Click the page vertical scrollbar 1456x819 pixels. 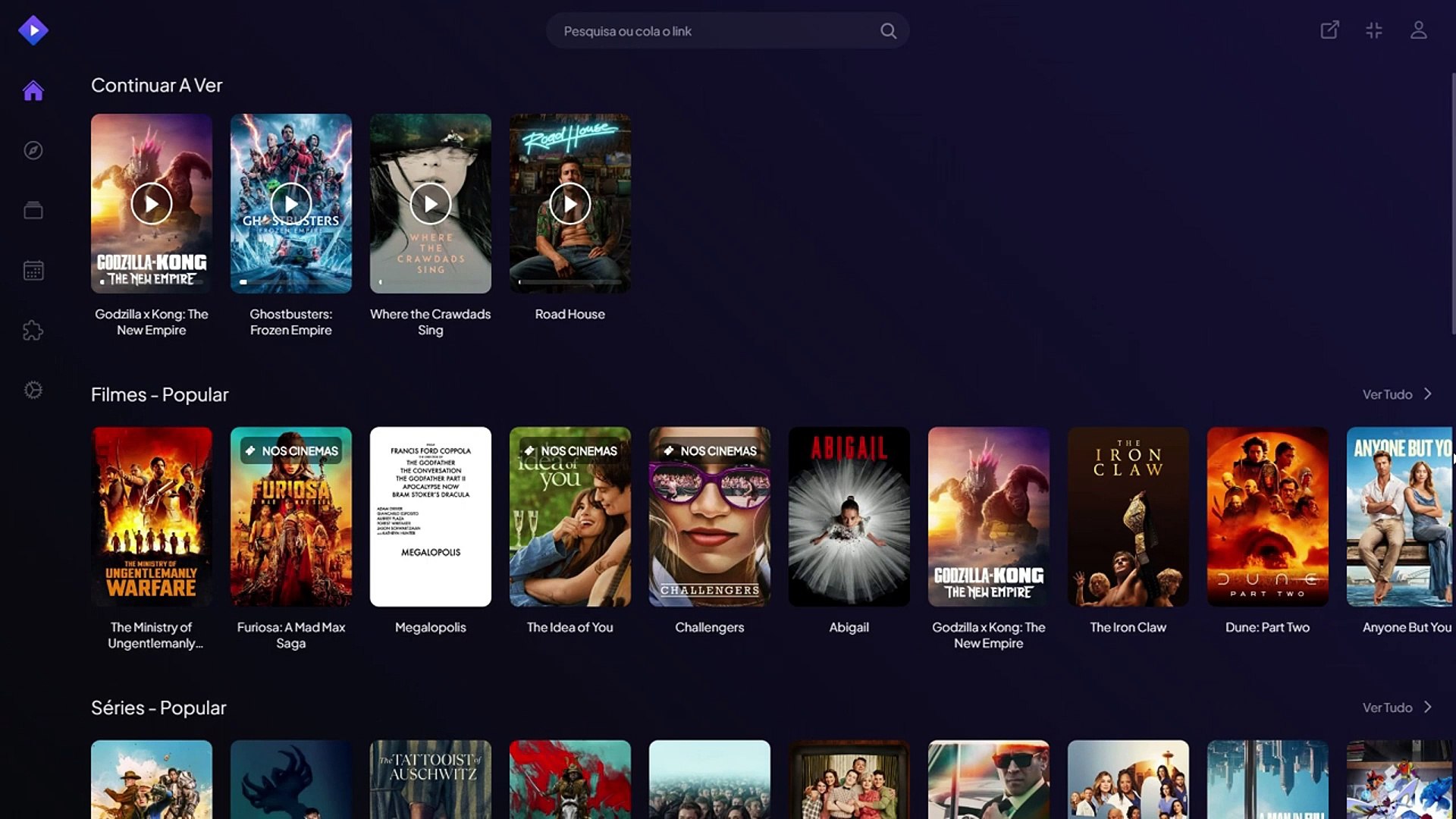pos(1452,203)
